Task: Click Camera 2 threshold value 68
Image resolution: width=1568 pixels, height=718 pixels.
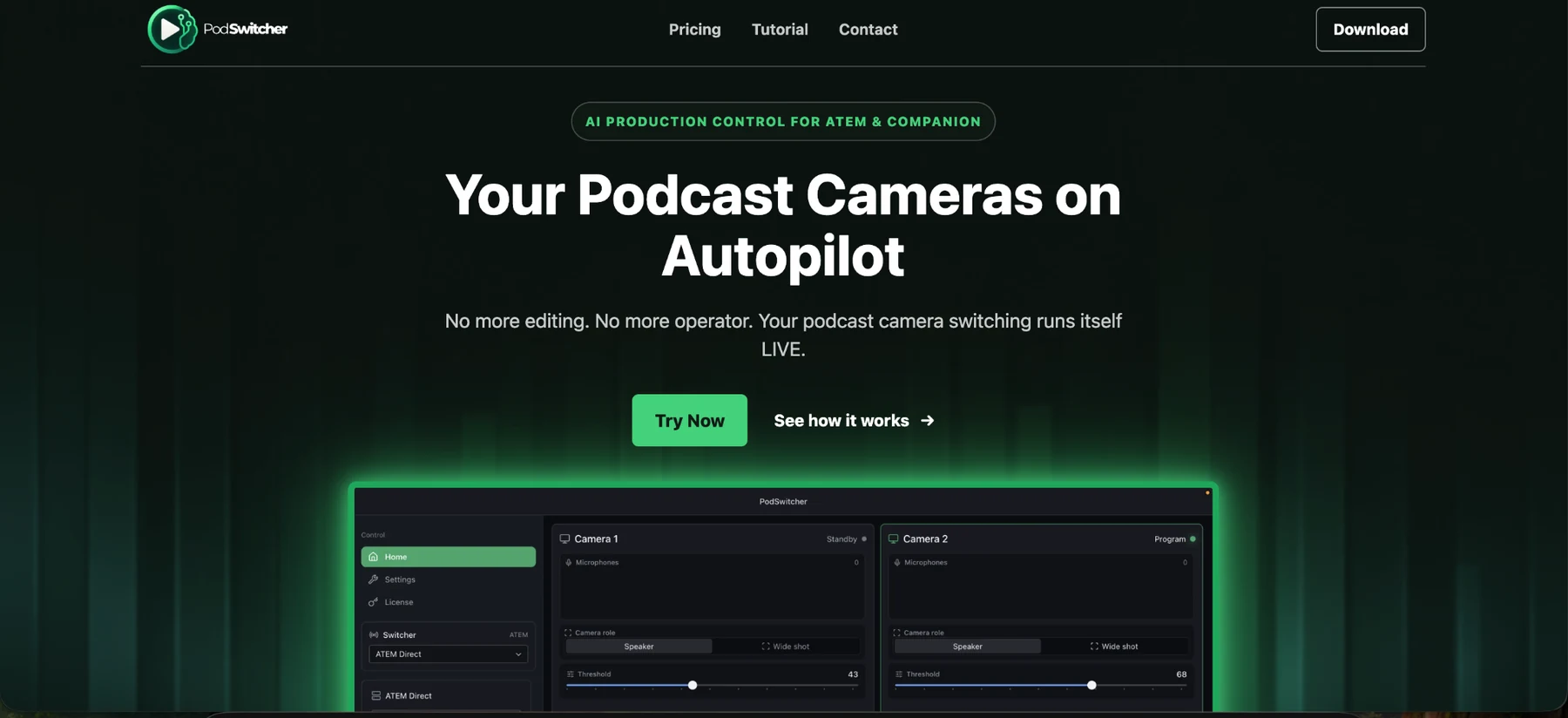Action: (x=1181, y=674)
